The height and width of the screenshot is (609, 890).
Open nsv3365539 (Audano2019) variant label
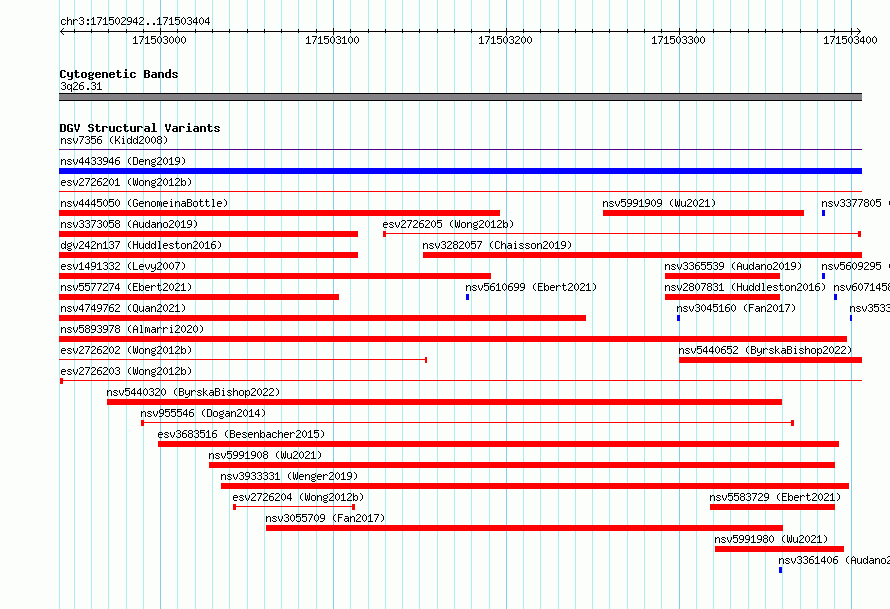coord(733,266)
